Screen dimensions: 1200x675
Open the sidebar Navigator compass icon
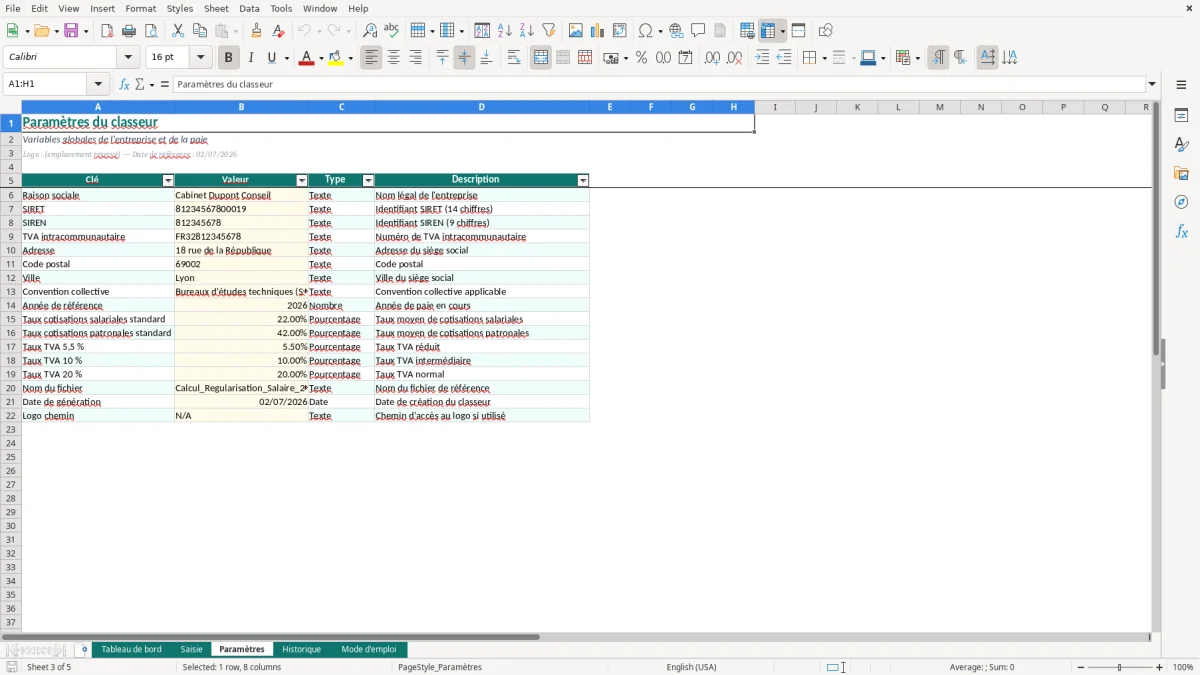[1181, 202]
